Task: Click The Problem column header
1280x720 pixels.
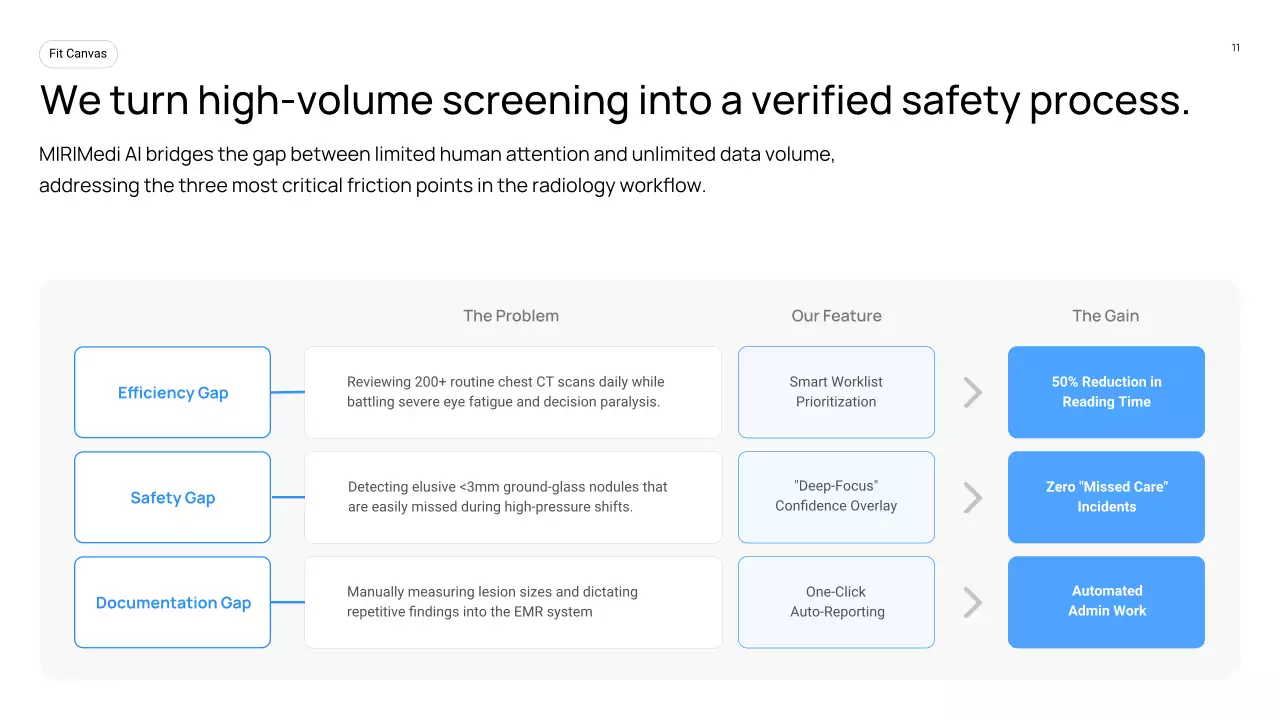Action: [511, 316]
